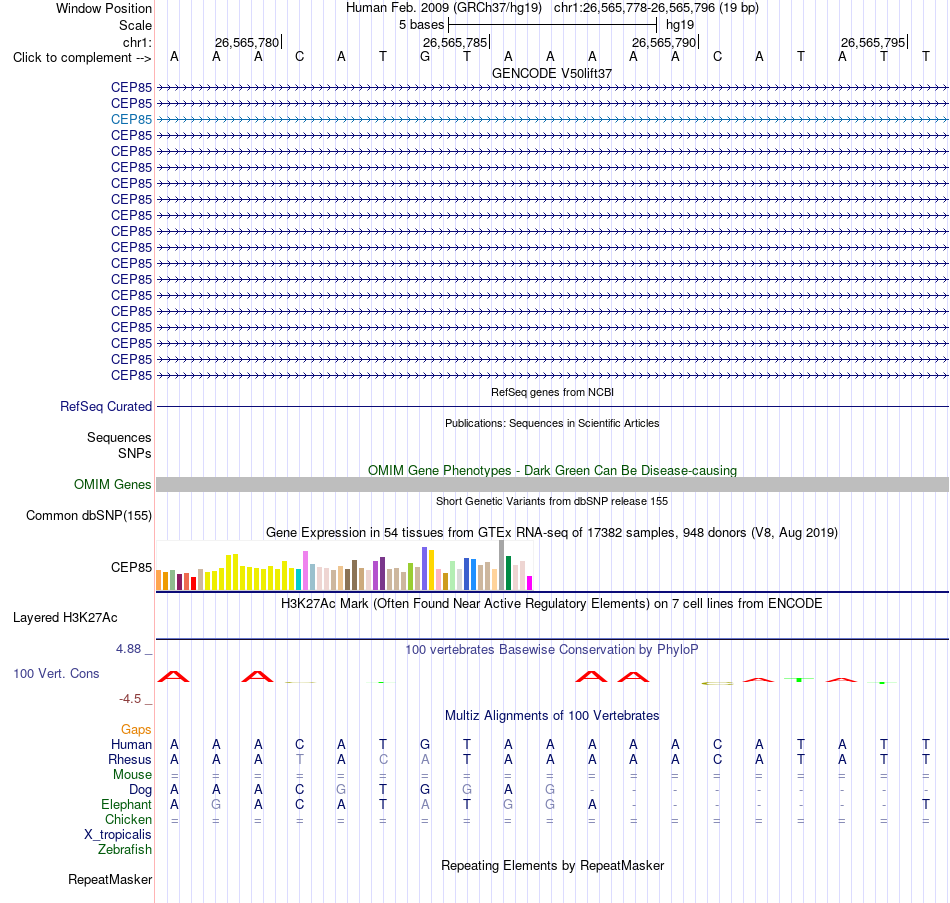950x903 pixels.
Task: Click the -4.5 PhyloP lower scale value
Action: (x=130, y=699)
